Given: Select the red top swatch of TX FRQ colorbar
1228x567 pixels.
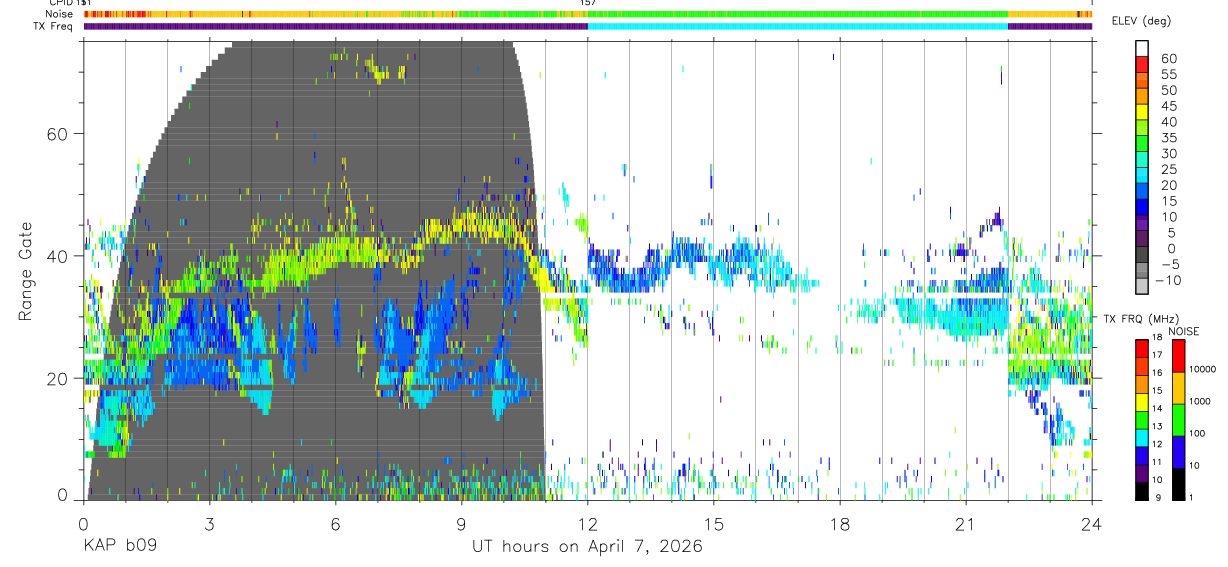Looking at the screenshot, I should [x=1142, y=348].
